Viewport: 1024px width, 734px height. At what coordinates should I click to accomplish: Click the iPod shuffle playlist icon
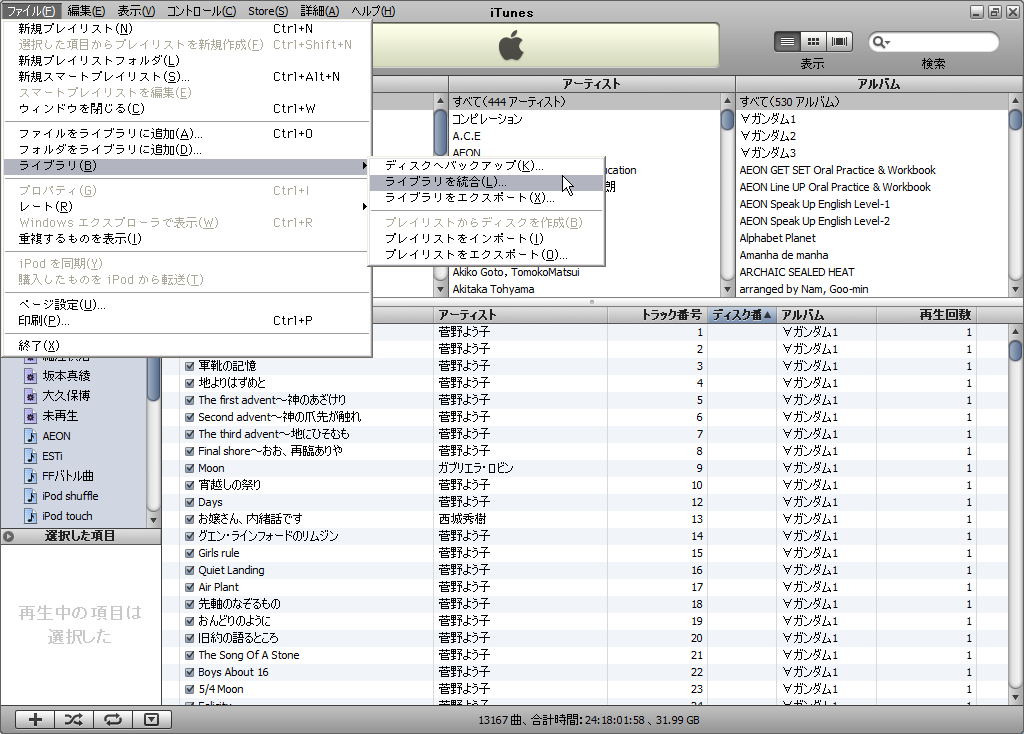pyautogui.click(x=31, y=496)
